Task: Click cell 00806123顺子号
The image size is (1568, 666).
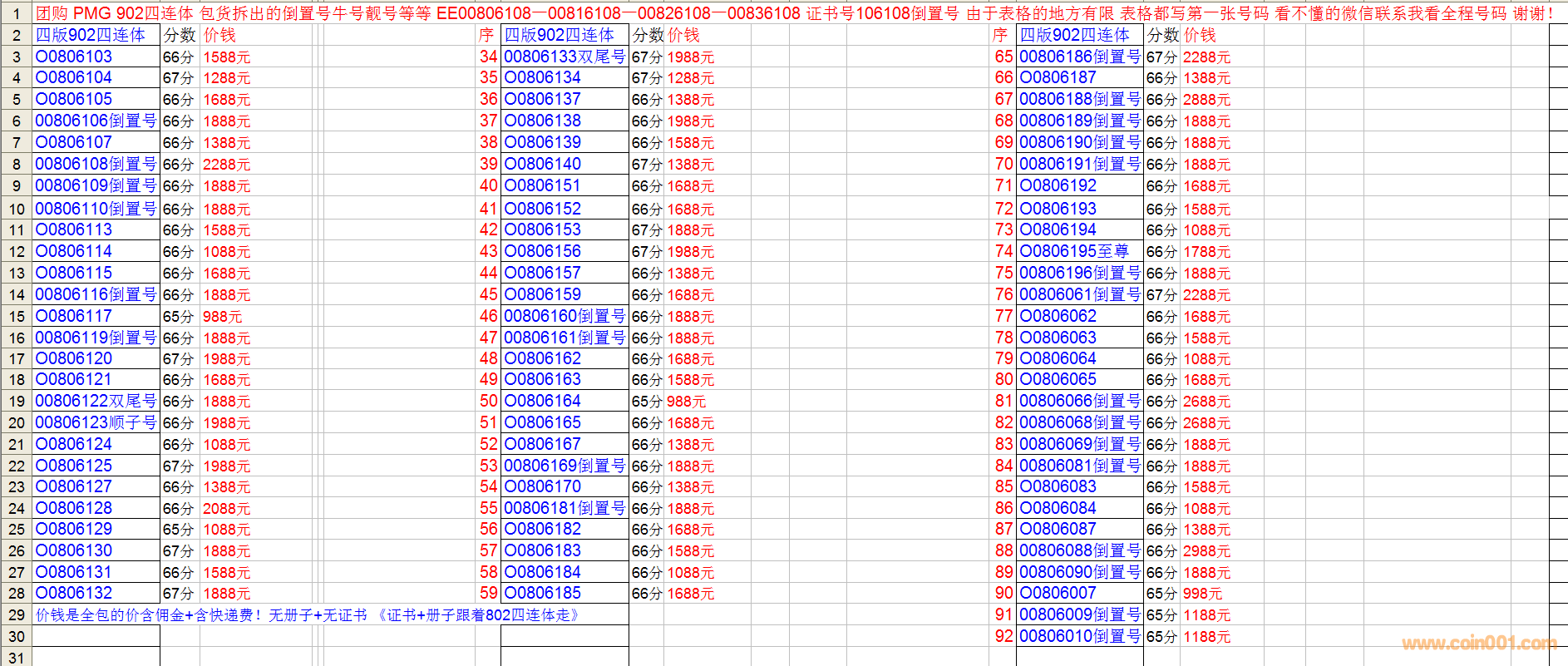Action: click(96, 423)
